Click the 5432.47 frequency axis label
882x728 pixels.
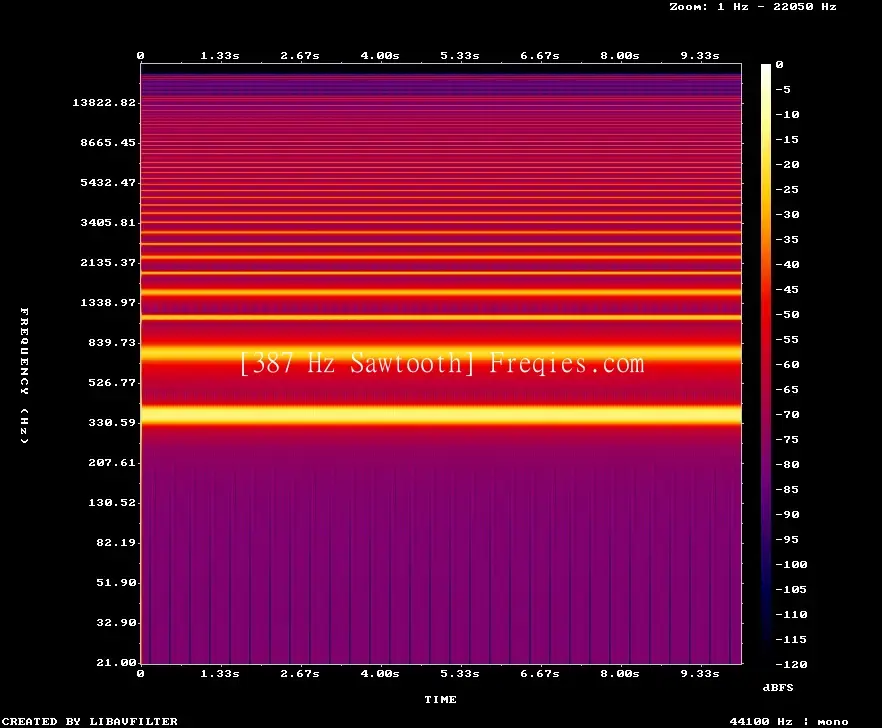pos(108,182)
